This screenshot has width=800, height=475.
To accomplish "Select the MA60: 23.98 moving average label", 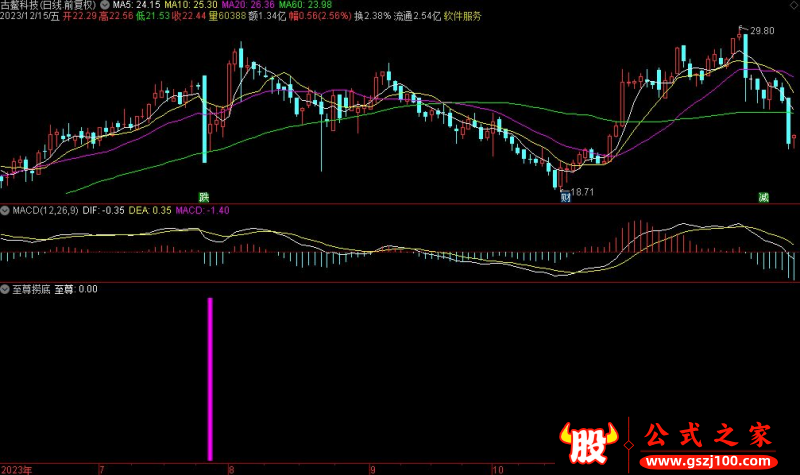I will (x=305, y=5).
